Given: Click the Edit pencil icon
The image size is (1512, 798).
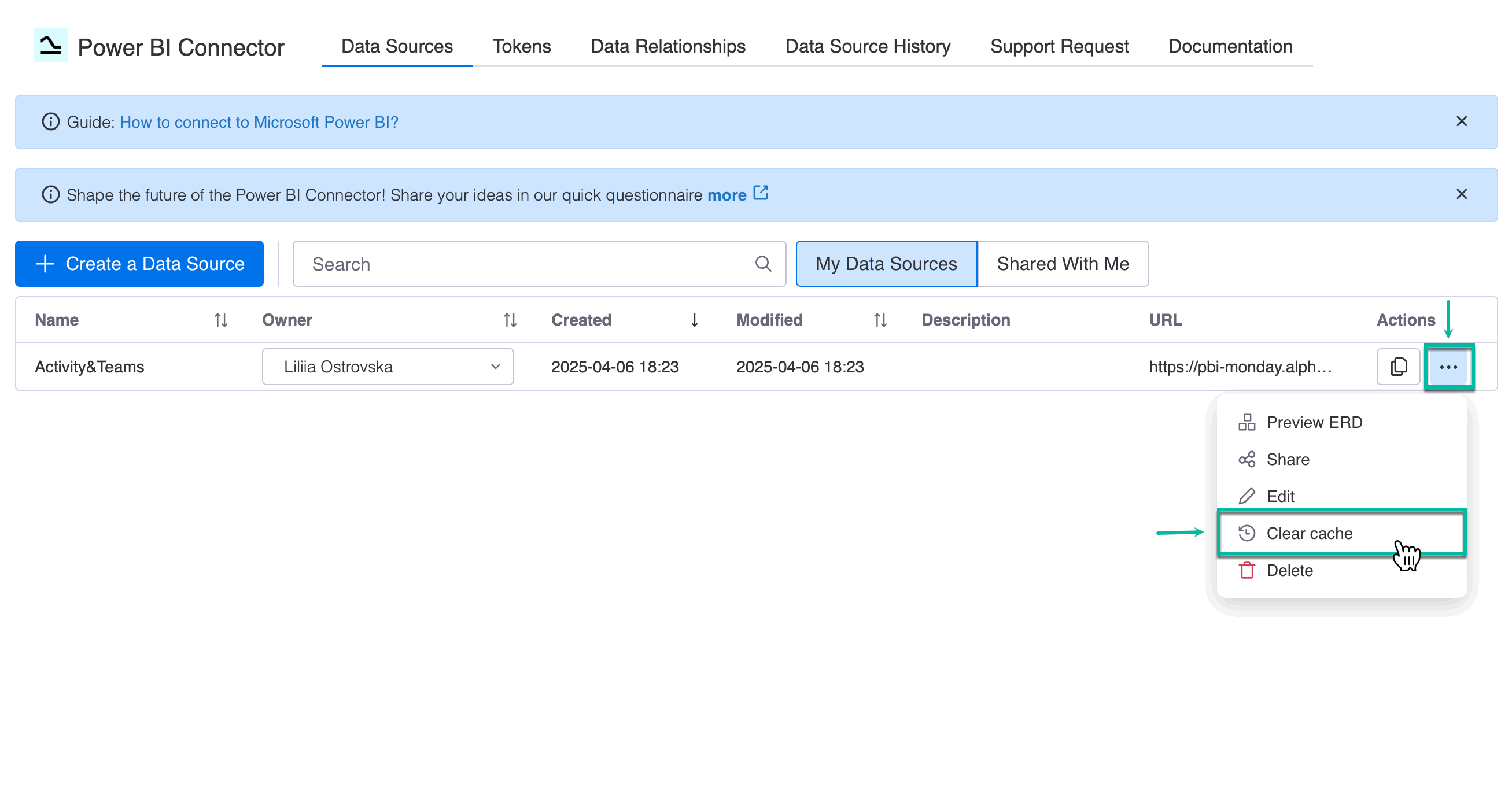Looking at the screenshot, I should 1247,496.
